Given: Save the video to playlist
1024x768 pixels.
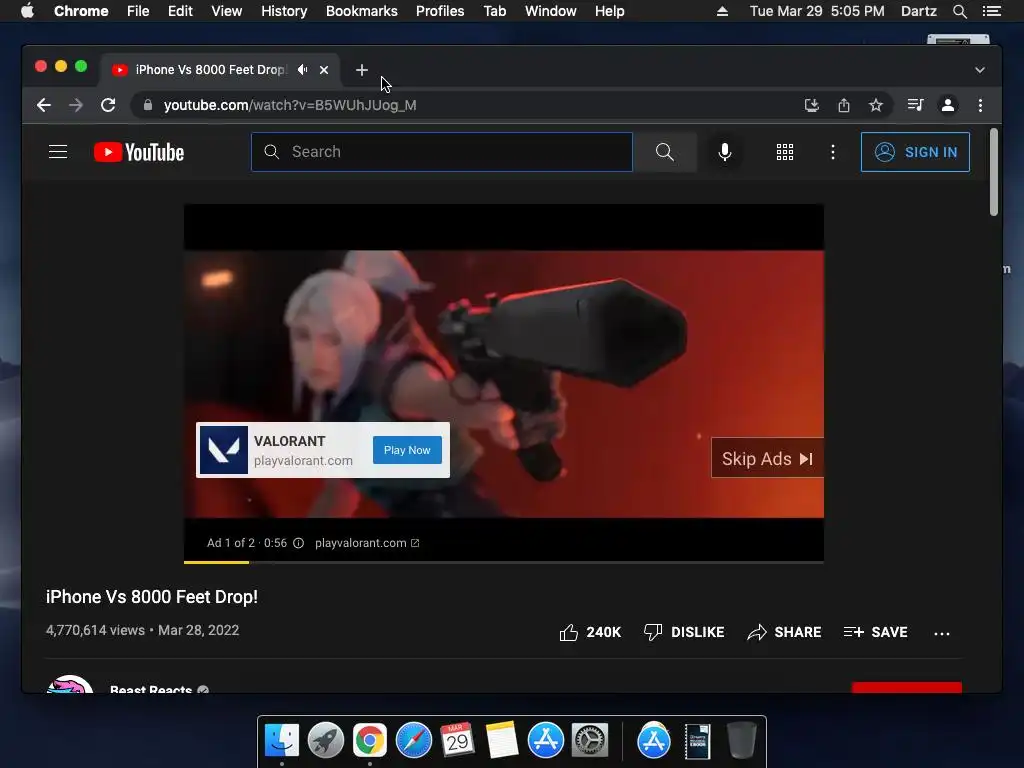Looking at the screenshot, I should point(875,632).
